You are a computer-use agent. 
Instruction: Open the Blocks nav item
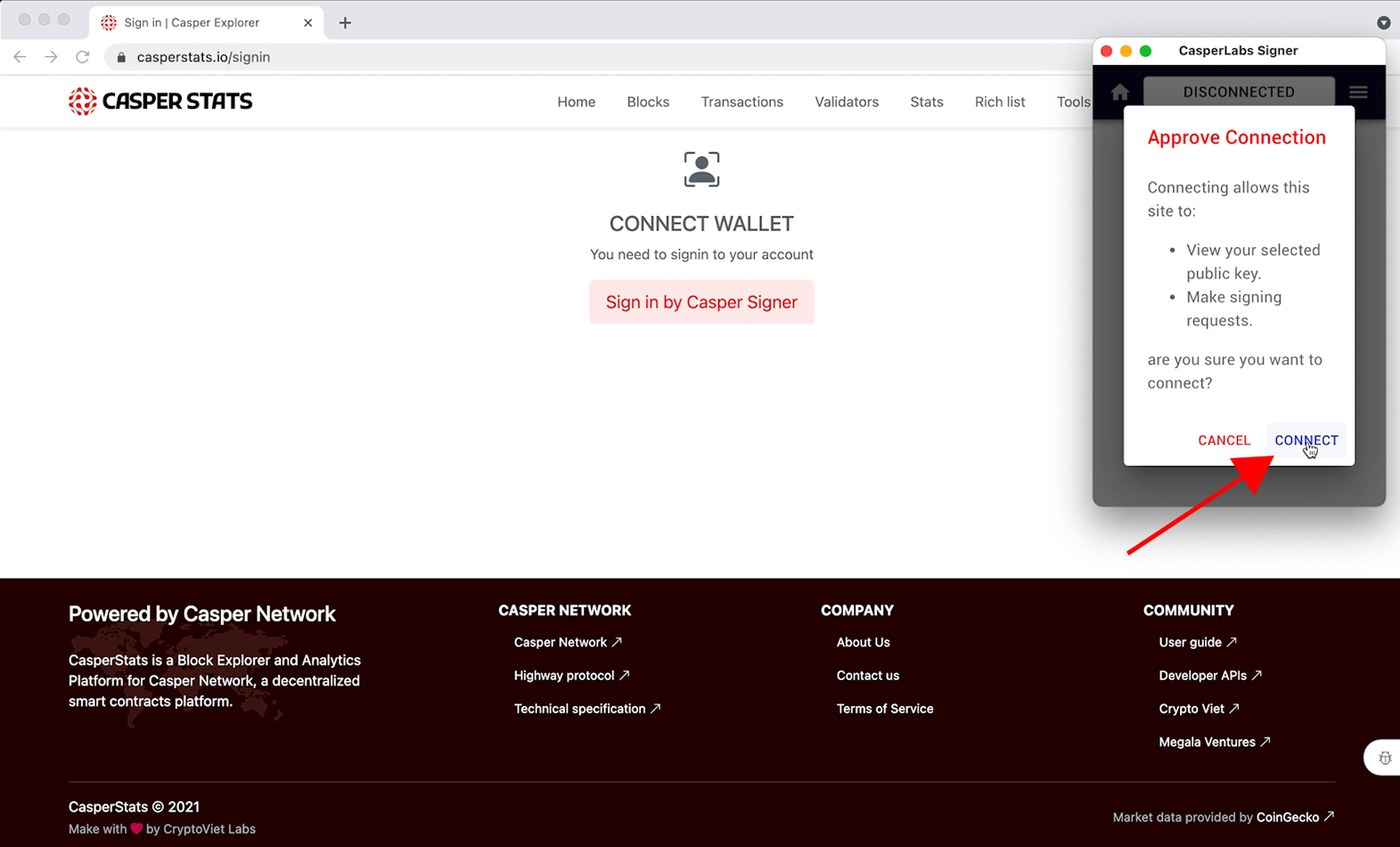(648, 102)
